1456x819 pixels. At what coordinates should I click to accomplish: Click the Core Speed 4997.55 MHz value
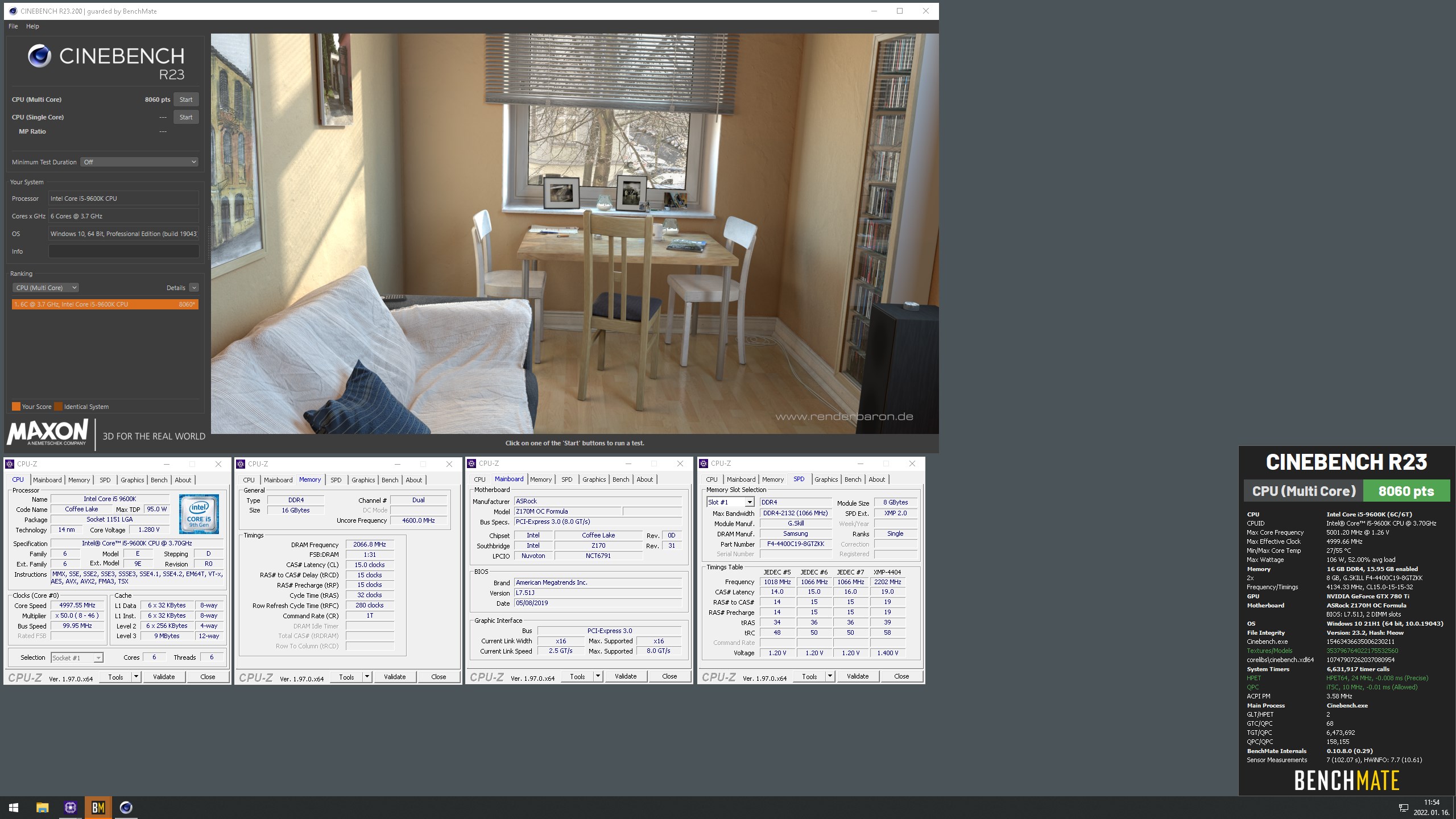77,606
